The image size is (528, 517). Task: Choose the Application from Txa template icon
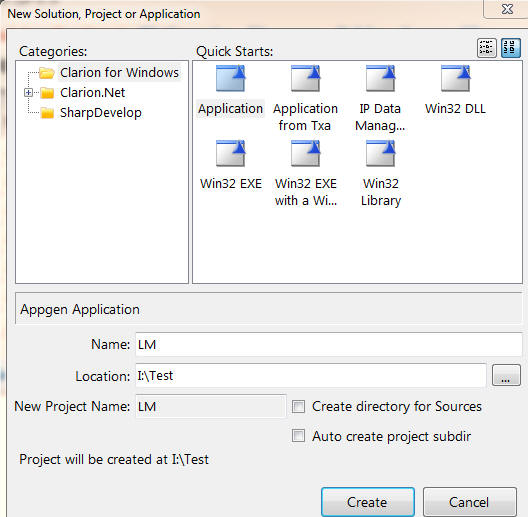point(306,78)
